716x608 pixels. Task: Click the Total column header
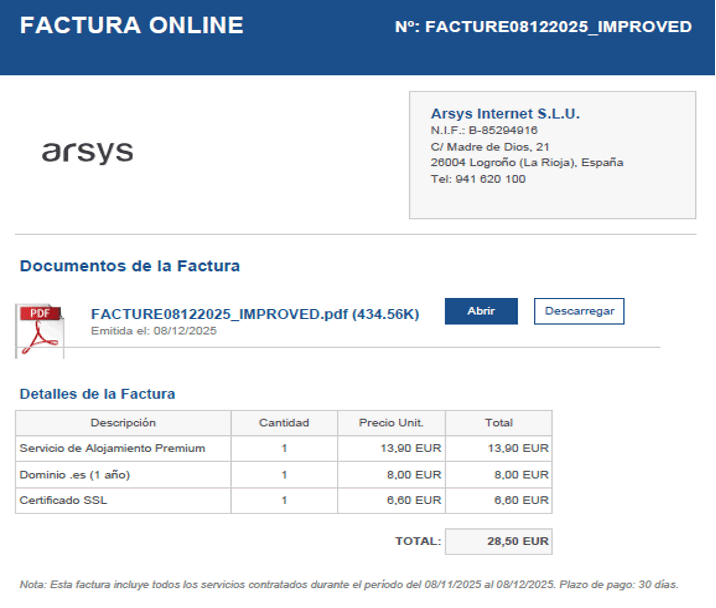(499, 423)
